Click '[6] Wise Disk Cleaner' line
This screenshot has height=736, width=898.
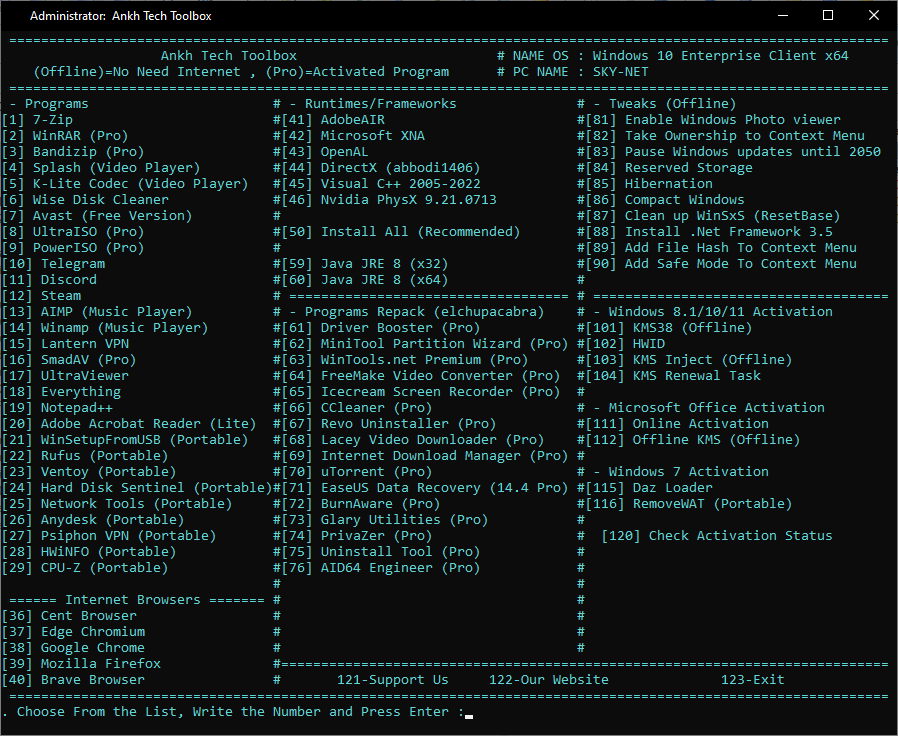tap(85, 200)
